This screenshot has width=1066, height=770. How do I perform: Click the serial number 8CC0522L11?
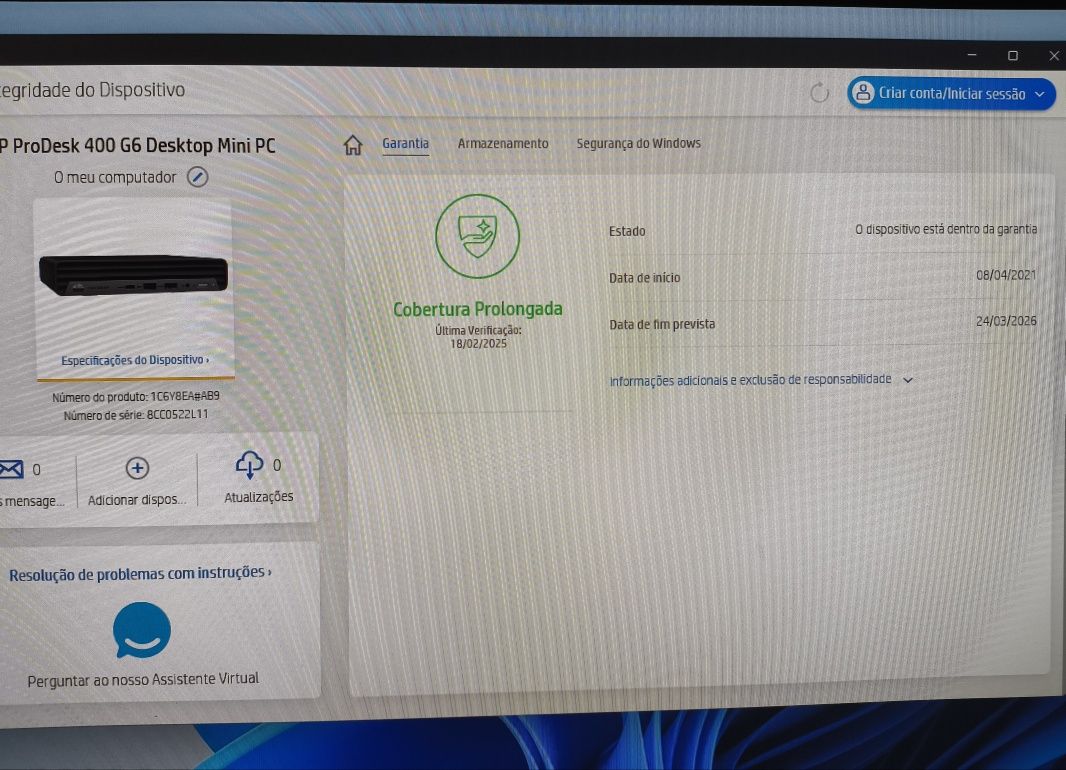177,415
